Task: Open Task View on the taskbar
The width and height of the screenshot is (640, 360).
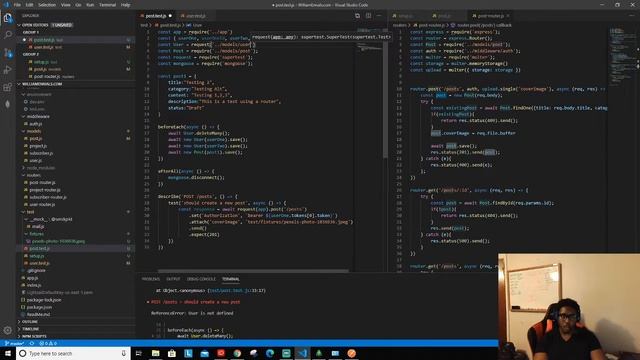Action: pyautogui.click(x=138, y=353)
